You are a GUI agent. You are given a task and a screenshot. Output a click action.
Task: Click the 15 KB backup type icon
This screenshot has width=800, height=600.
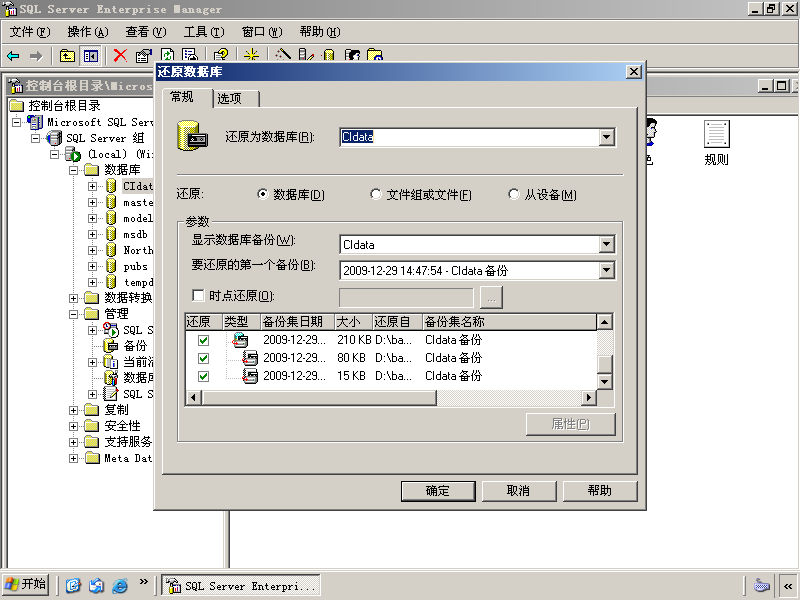click(x=249, y=376)
